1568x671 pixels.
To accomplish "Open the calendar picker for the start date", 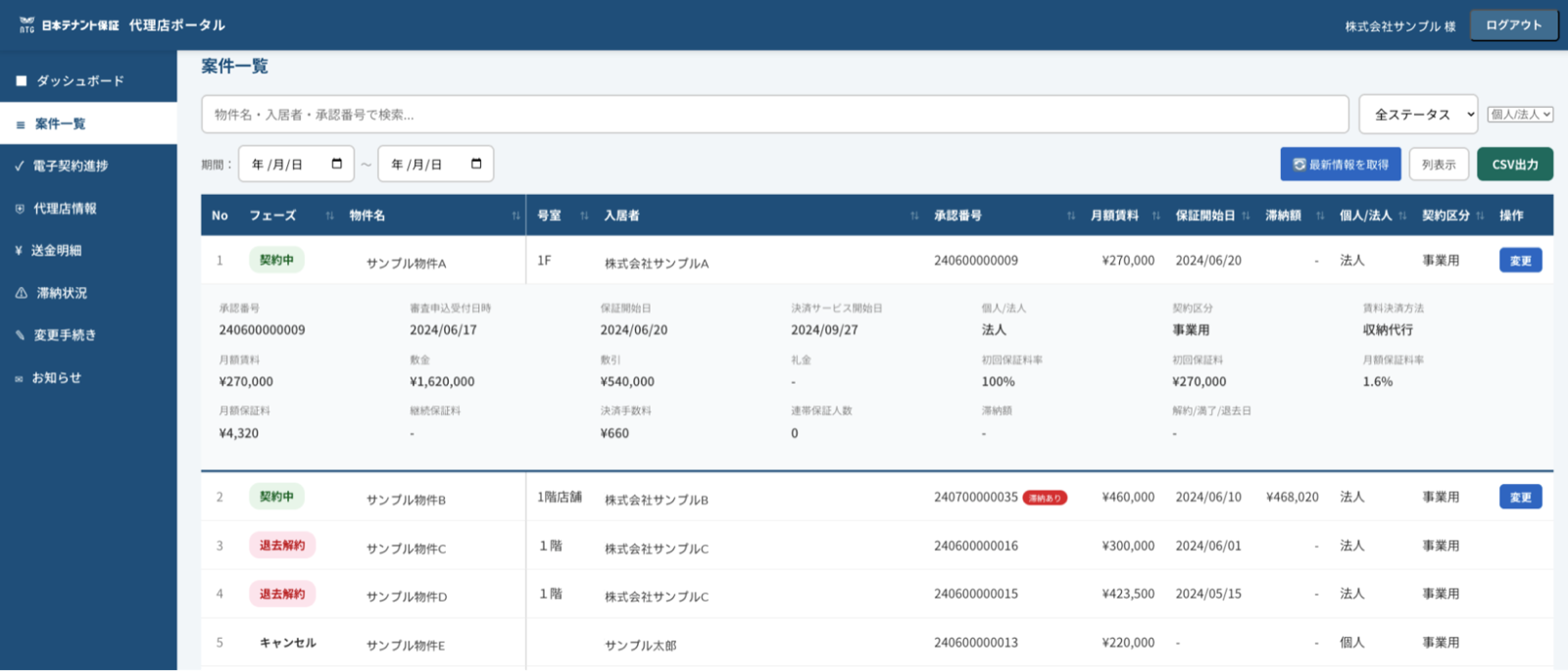I will pyautogui.click(x=337, y=164).
